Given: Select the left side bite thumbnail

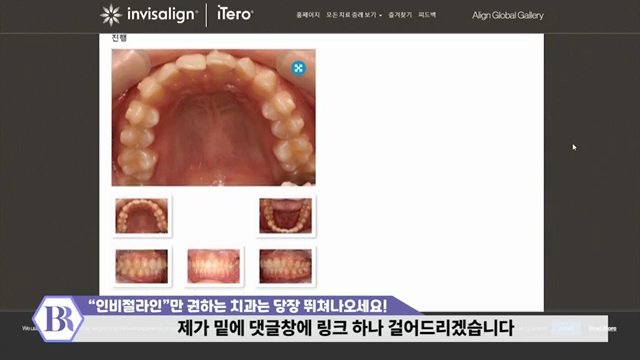Looking at the screenshot, I should click(x=285, y=266).
